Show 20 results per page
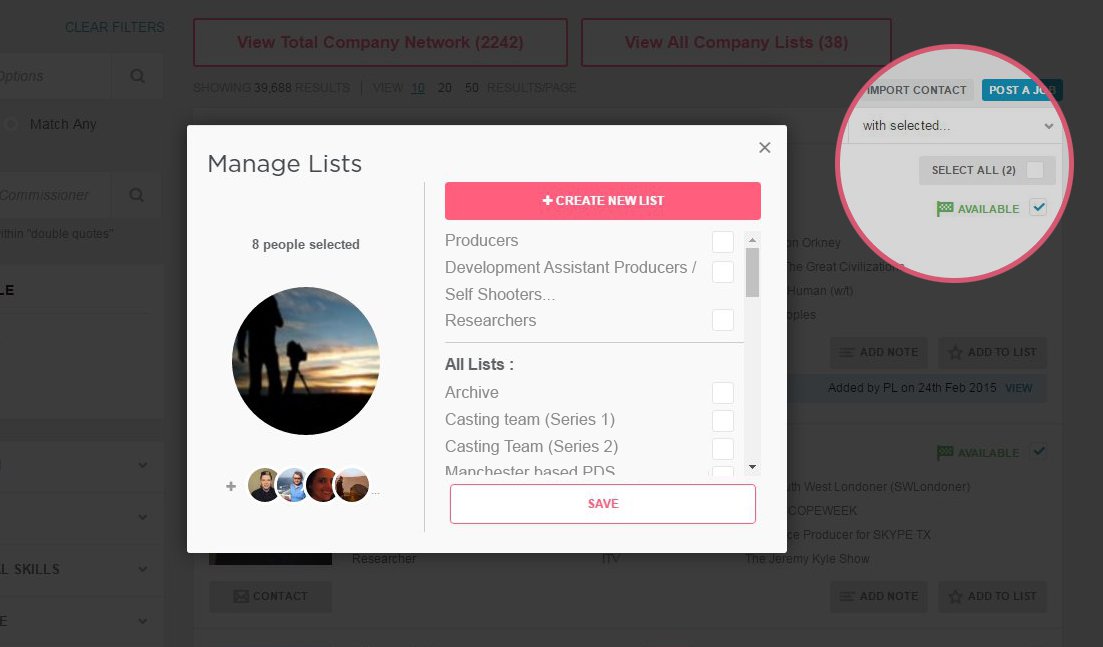1103x647 pixels. pyautogui.click(x=445, y=88)
